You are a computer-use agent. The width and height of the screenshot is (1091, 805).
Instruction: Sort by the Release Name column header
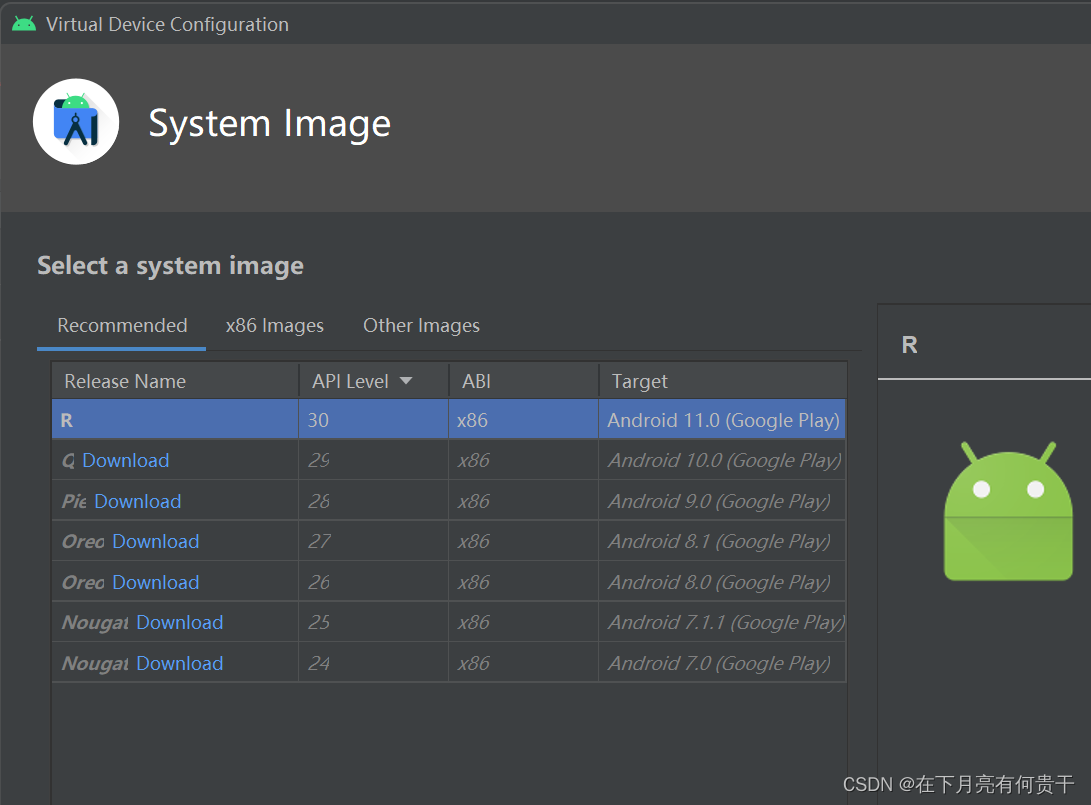click(175, 381)
